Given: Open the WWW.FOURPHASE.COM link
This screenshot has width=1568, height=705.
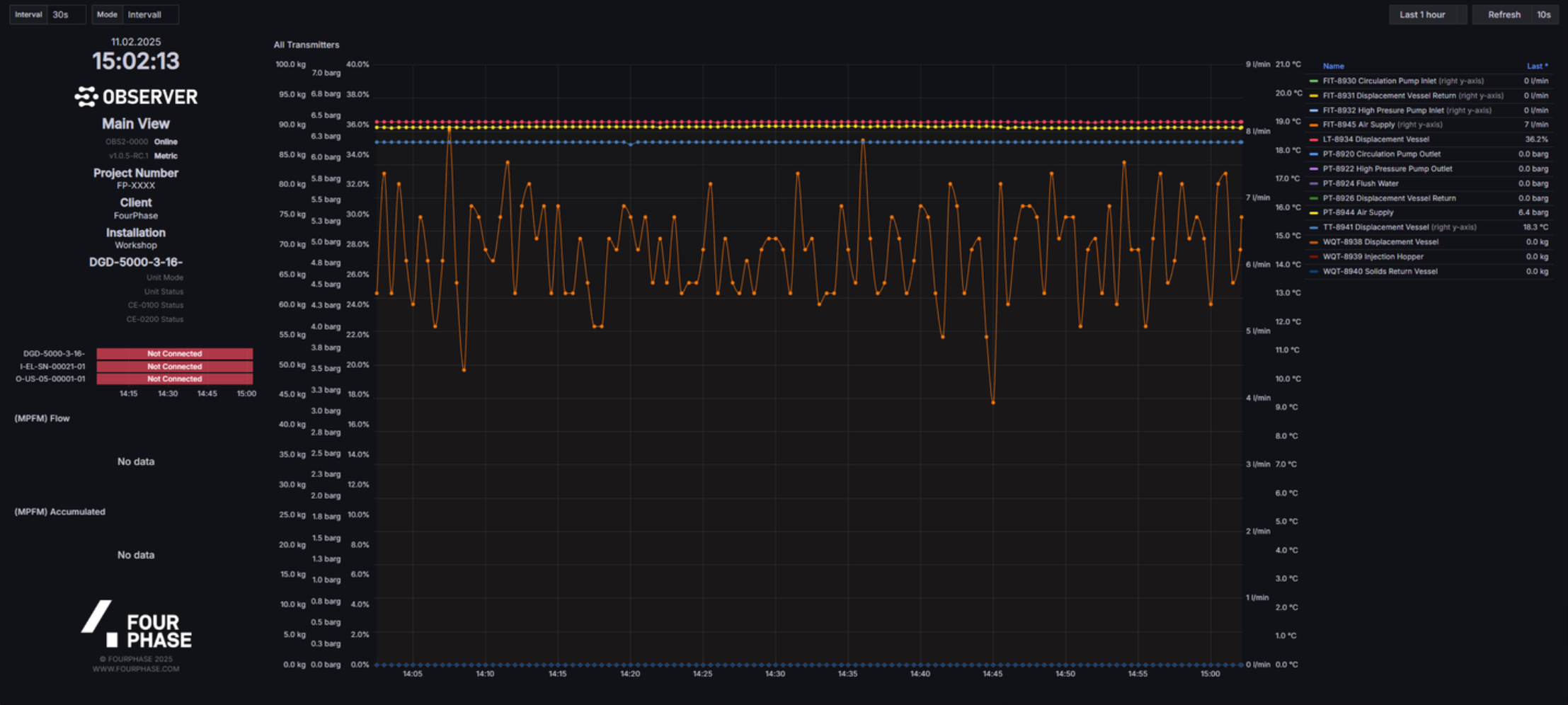Looking at the screenshot, I should (136, 669).
